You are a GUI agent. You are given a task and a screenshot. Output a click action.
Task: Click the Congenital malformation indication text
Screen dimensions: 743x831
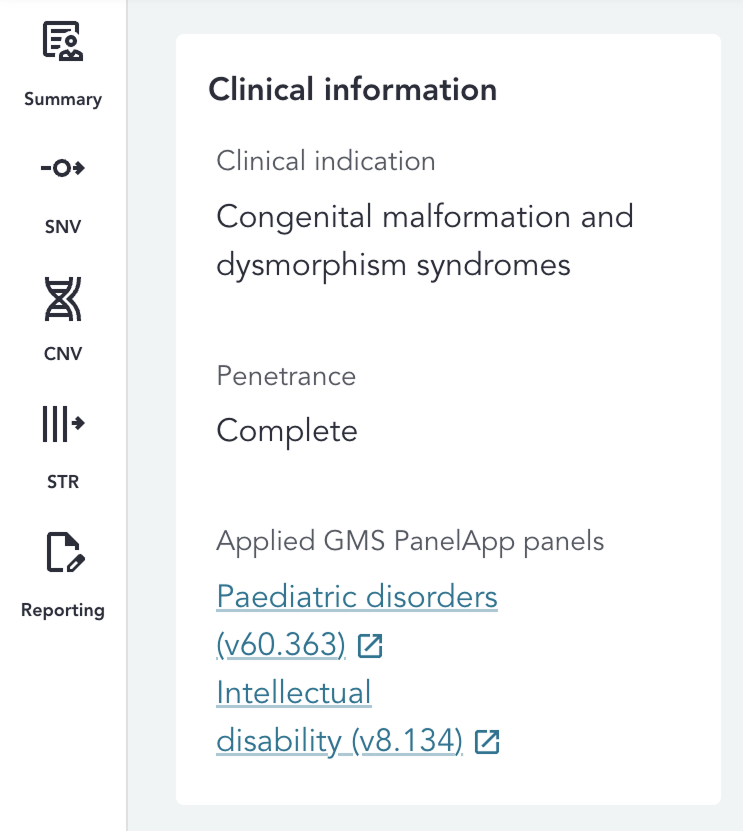[424, 240]
